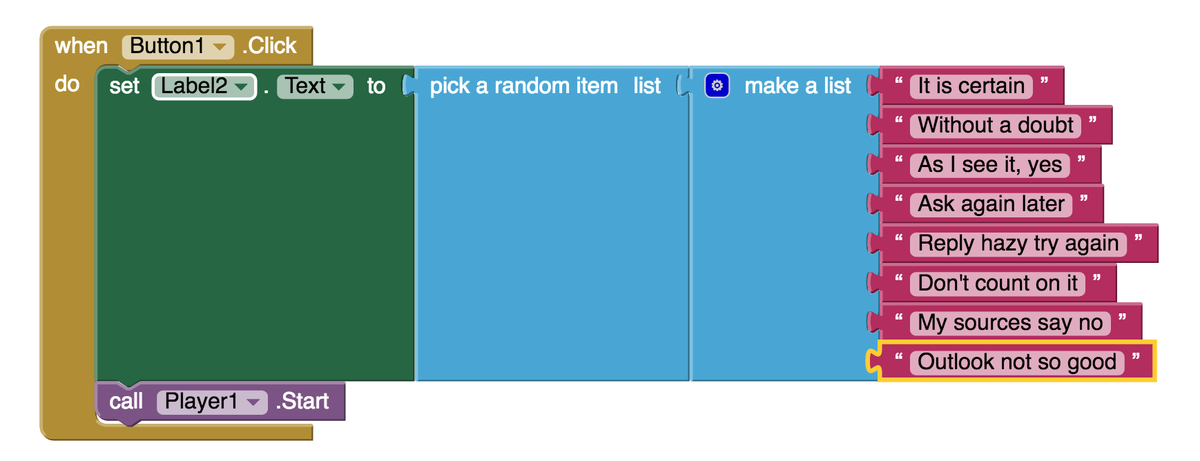Edit the "Reply hazy try again" text

(x=1018, y=243)
